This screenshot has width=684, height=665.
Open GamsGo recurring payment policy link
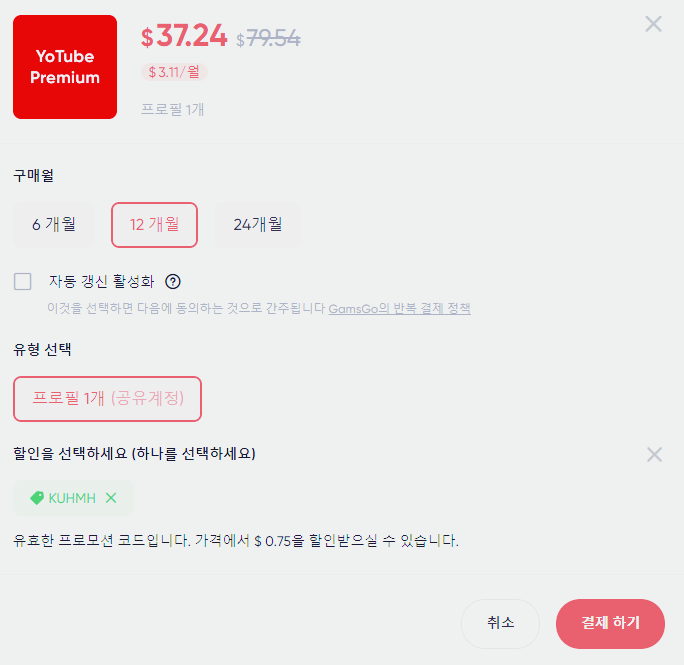(399, 309)
